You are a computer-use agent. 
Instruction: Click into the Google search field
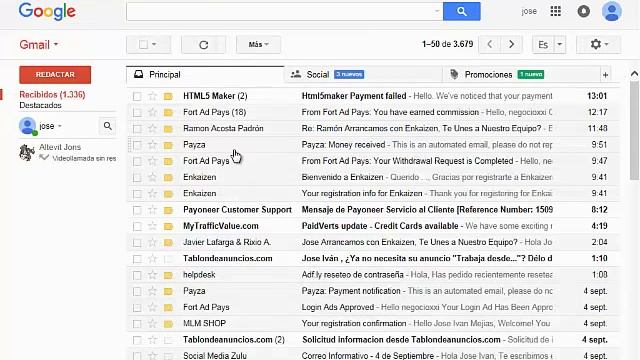click(284, 11)
